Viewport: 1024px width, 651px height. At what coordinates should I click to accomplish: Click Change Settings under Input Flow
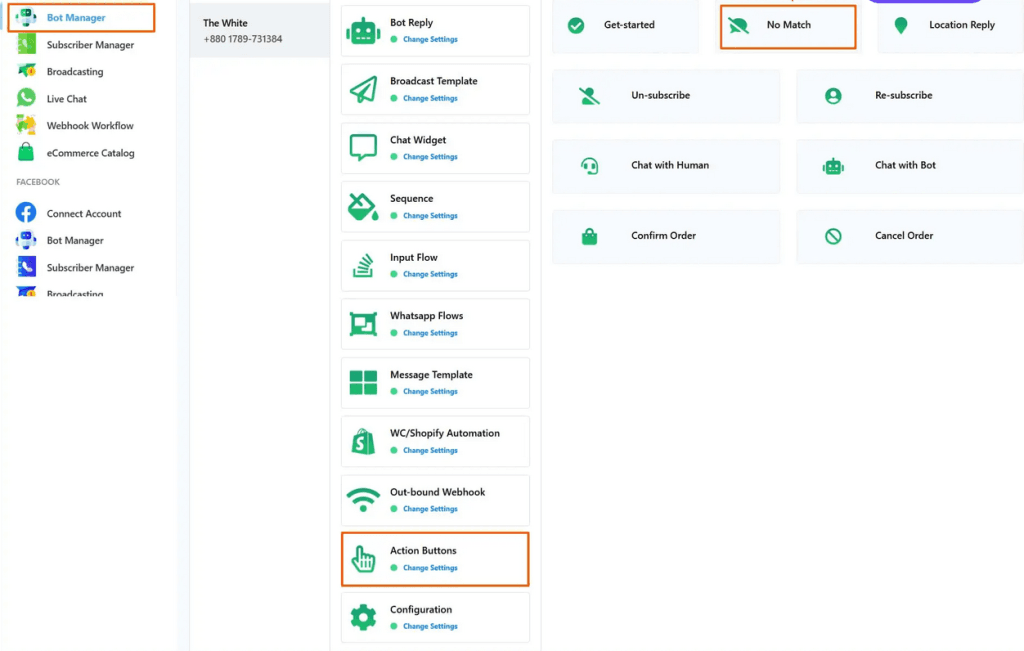click(x=430, y=274)
